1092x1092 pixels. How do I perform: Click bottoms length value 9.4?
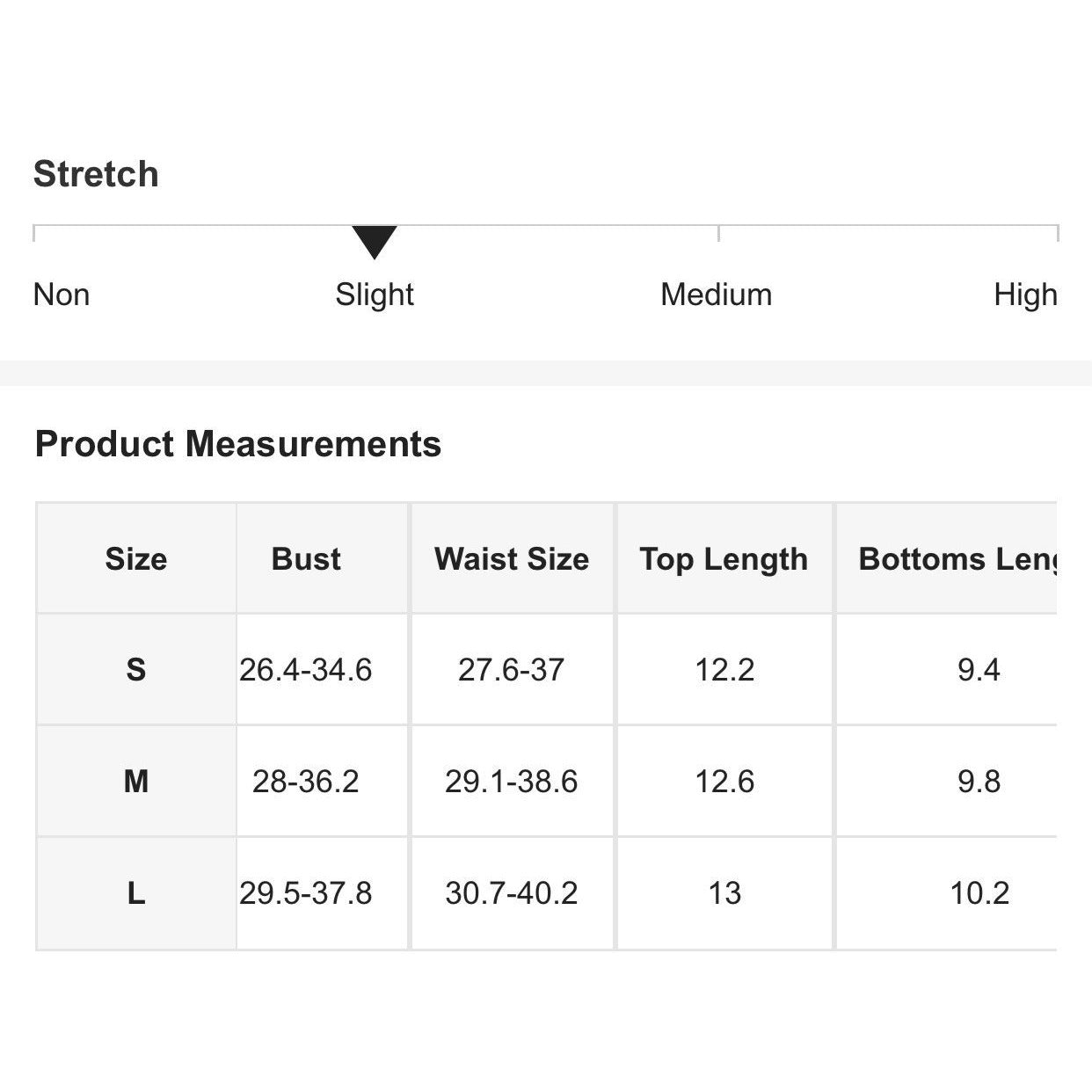pyautogui.click(x=979, y=670)
